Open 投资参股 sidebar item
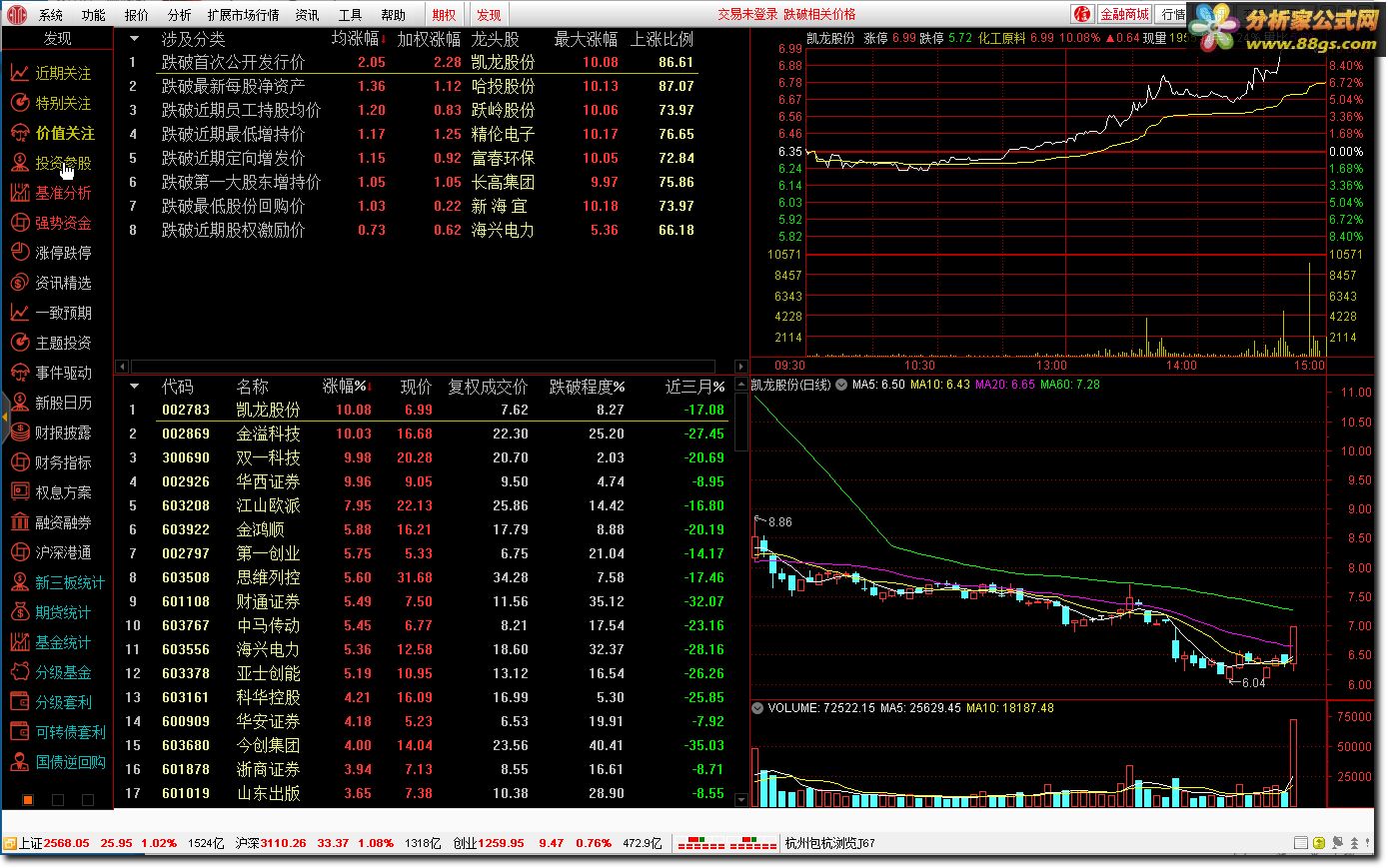Image resolution: width=1388 pixels, height=868 pixels. (x=50, y=163)
